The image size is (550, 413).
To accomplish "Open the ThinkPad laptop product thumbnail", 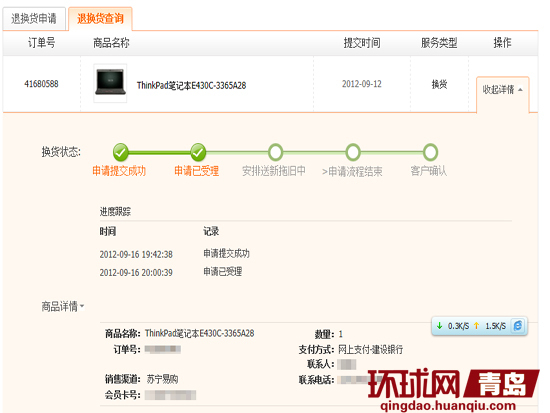I will 110,83.
